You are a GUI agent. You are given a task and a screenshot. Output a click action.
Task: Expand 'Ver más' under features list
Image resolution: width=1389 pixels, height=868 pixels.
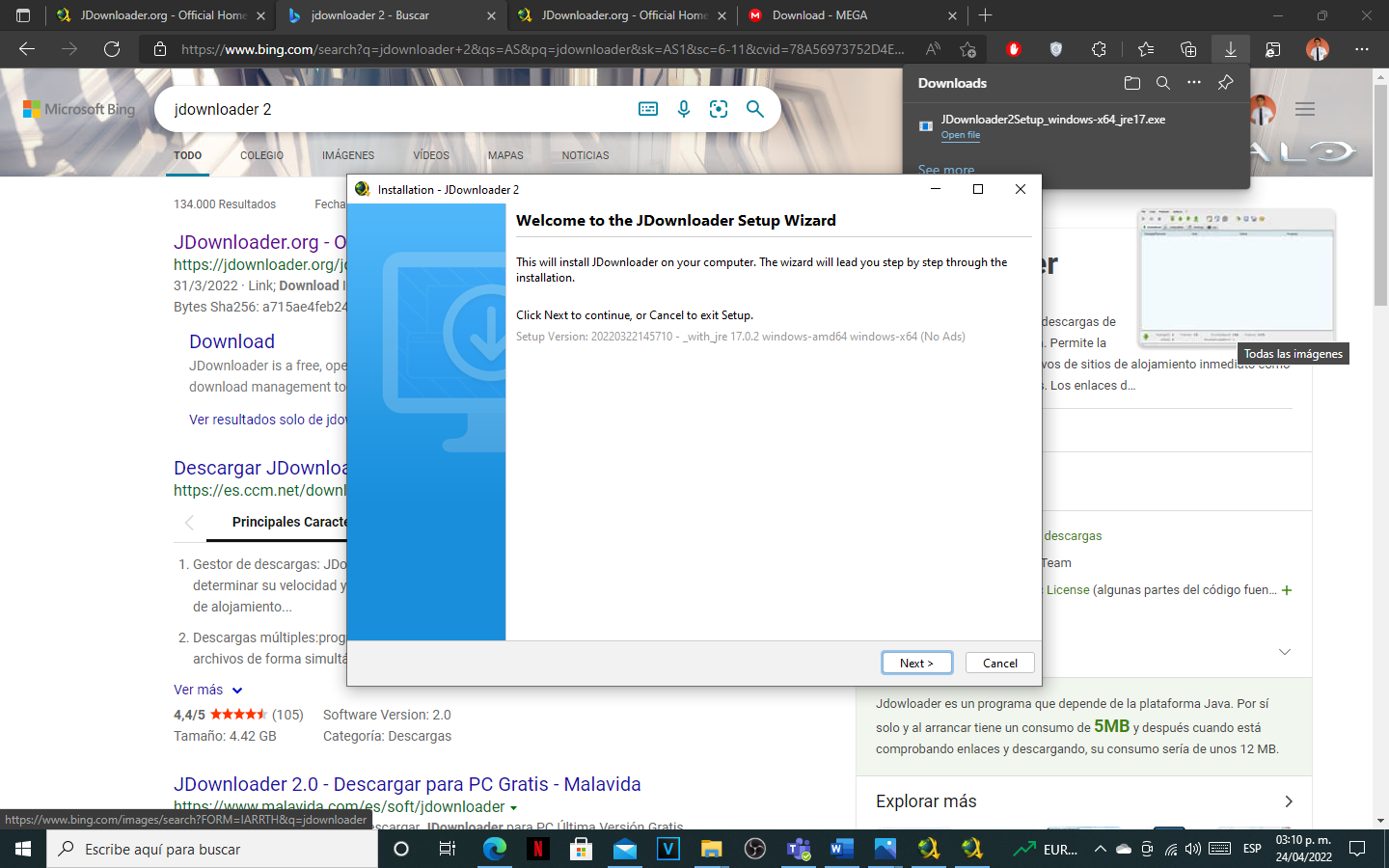[208, 690]
